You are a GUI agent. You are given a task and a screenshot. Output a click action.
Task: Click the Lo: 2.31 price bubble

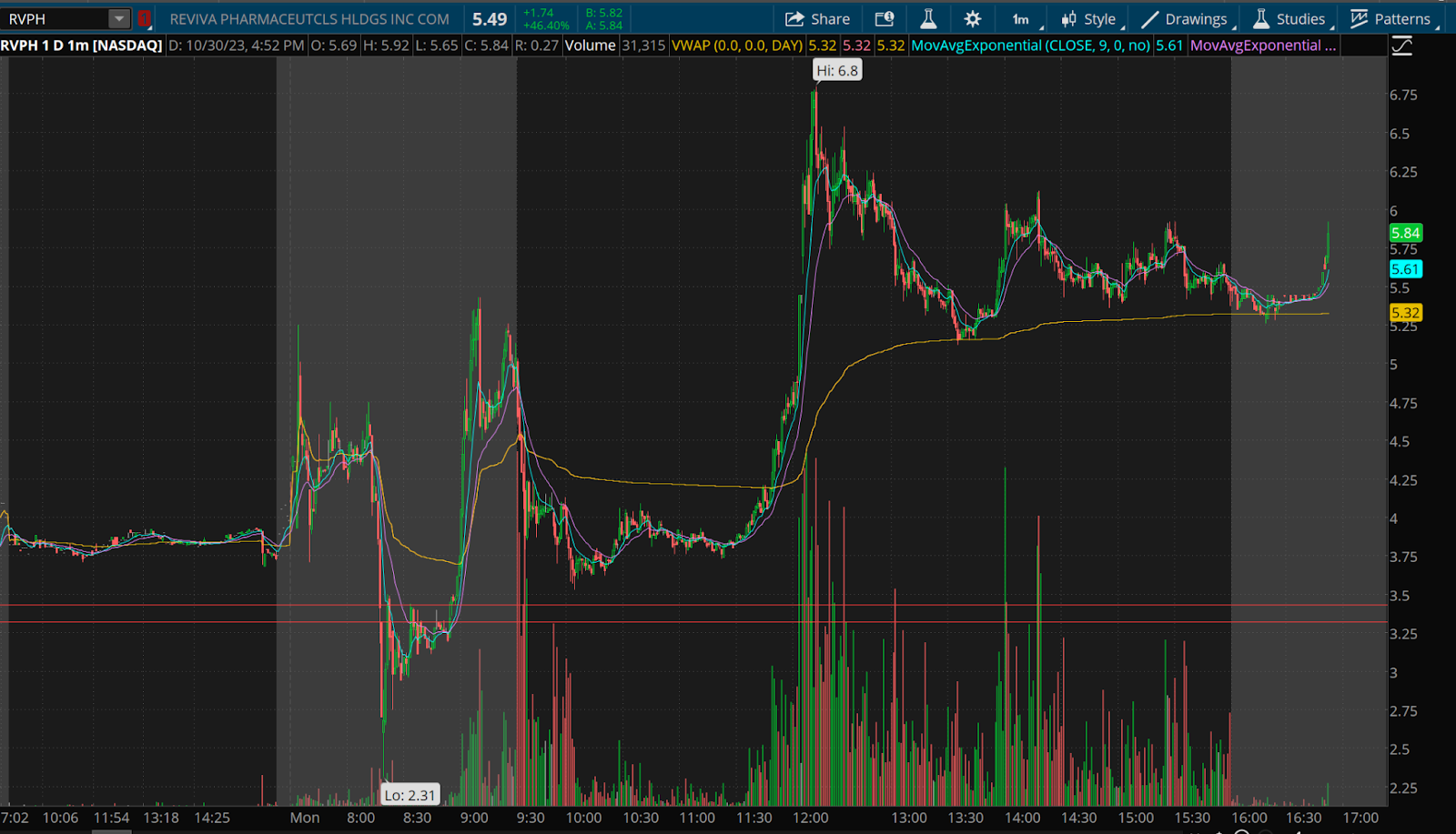(x=410, y=795)
